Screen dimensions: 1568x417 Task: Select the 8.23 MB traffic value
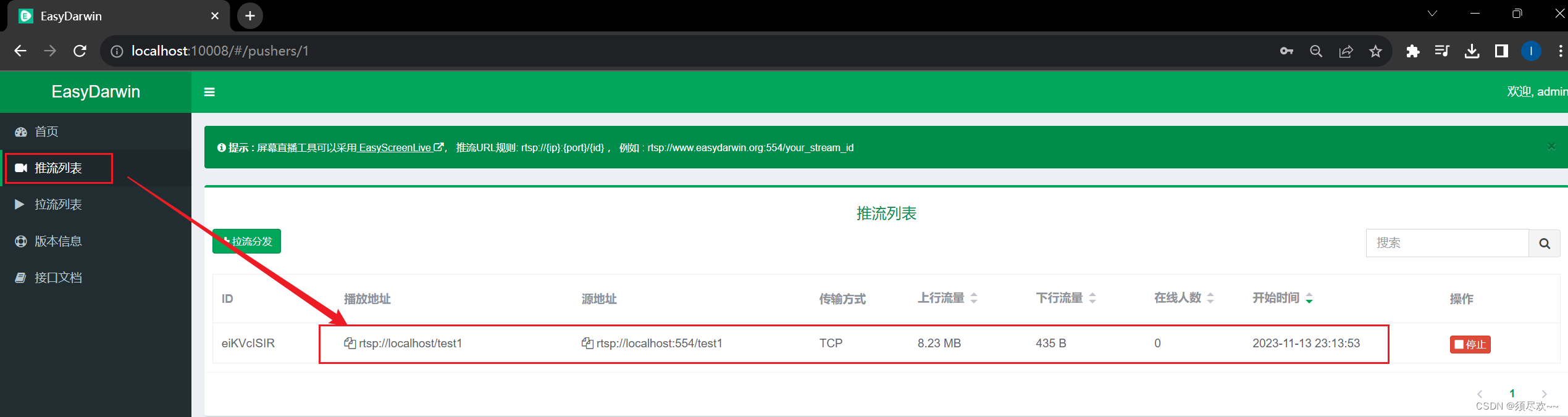coord(939,343)
